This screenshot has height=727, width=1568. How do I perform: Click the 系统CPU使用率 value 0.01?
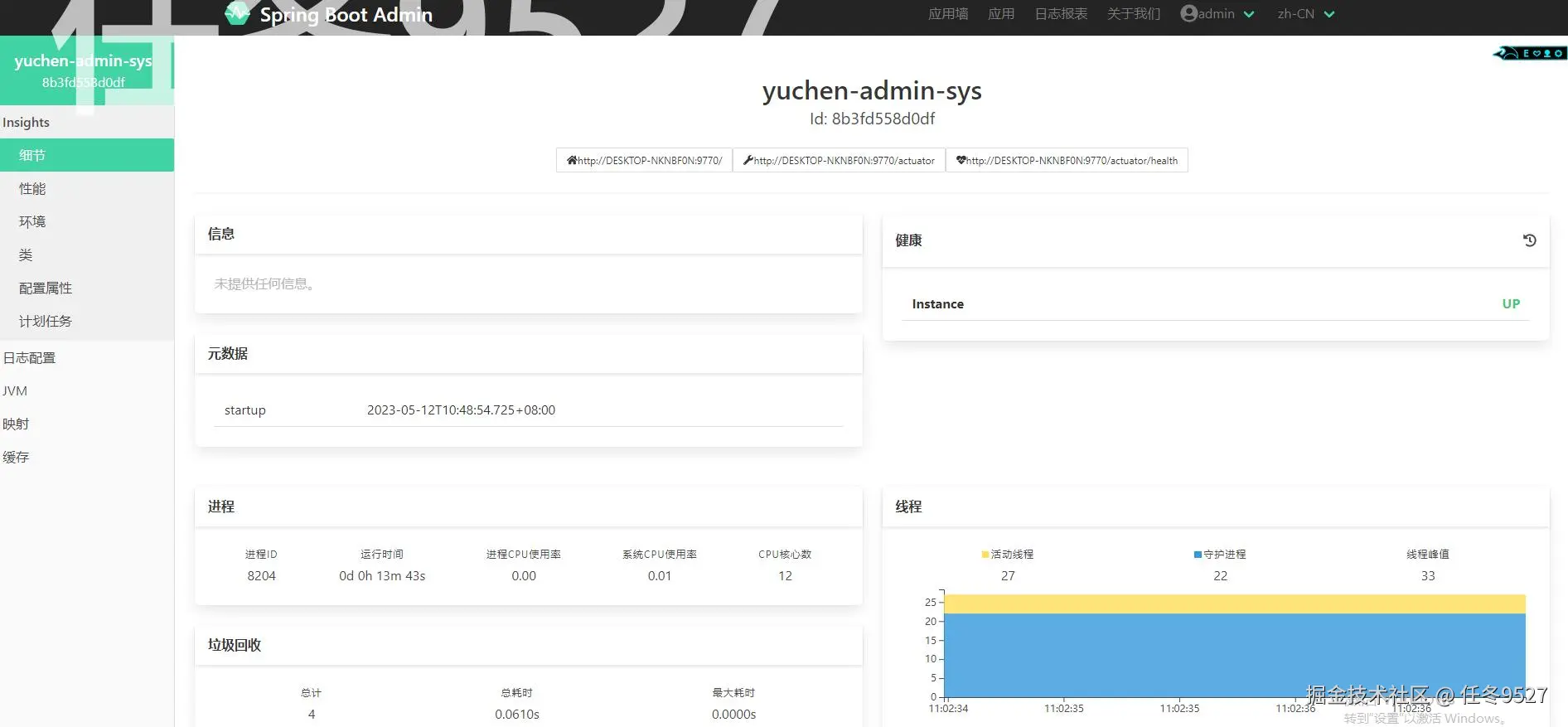[660, 575]
